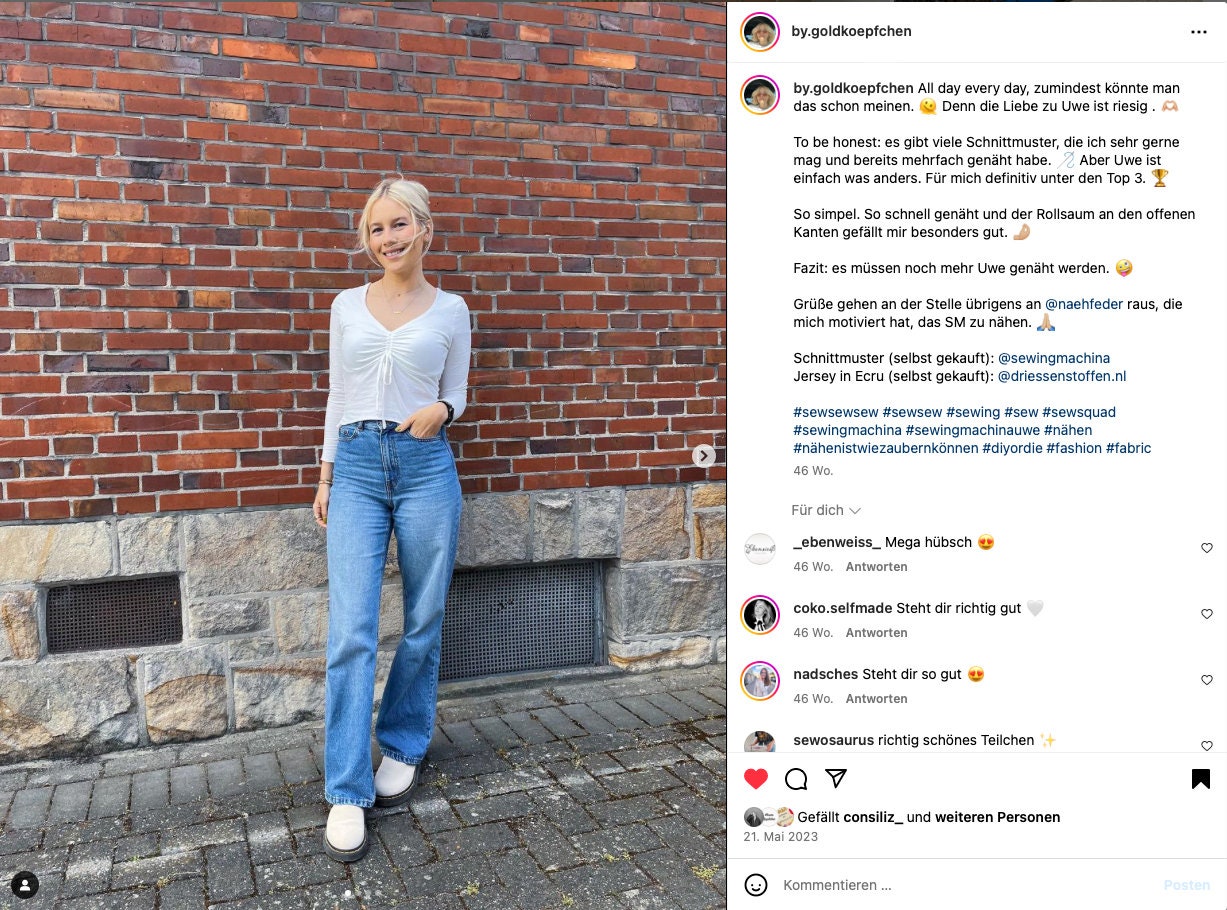Open sewosaurus profile avatar
Image resolution: width=1227 pixels, height=910 pixels.
click(x=760, y=742)
